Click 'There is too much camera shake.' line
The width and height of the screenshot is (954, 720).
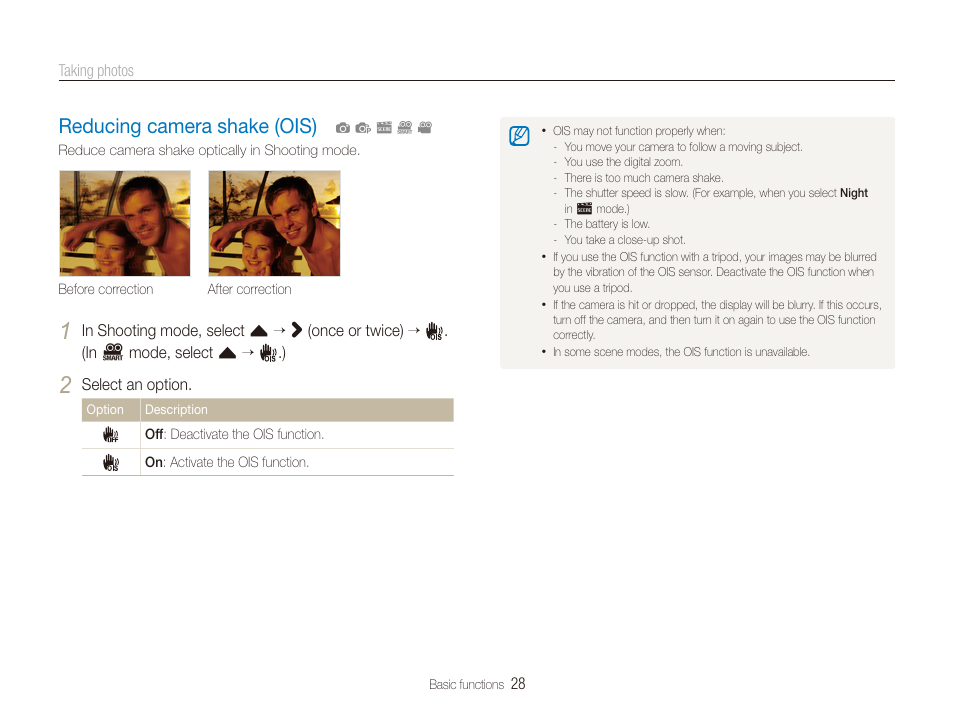[x=644, y=178]
